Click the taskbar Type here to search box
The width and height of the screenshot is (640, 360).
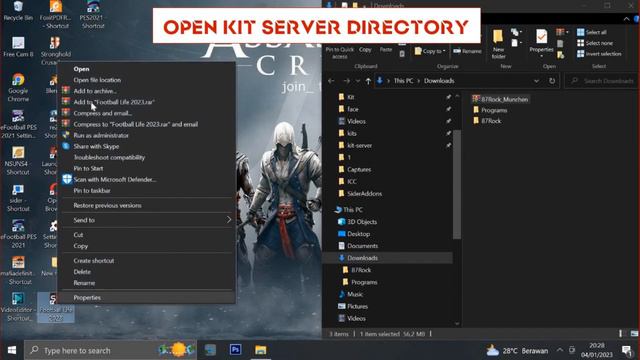click(x=110, y=350)
